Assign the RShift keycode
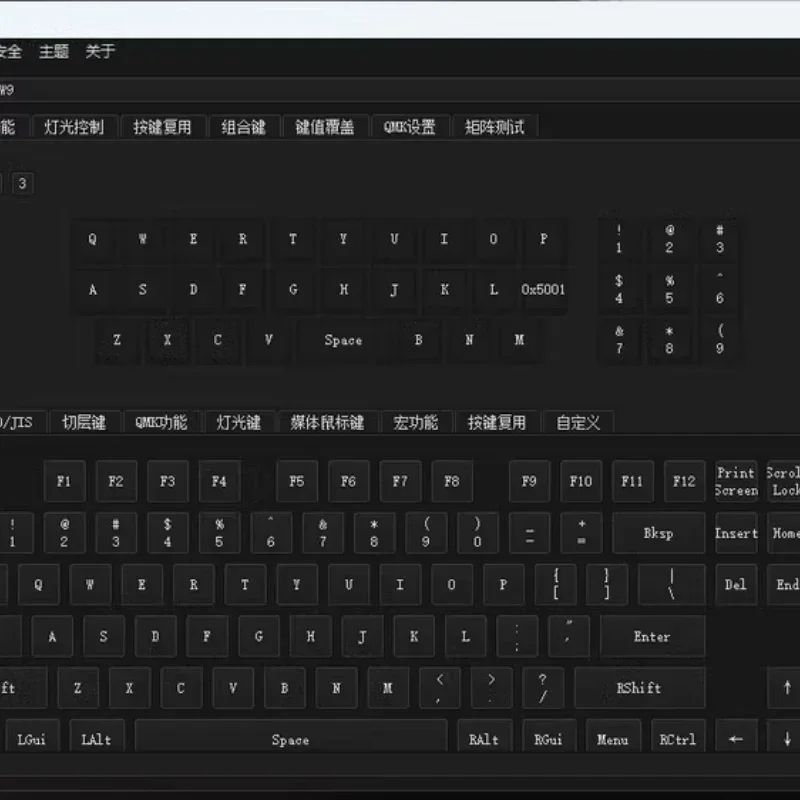The width and height of the screenshot is (800, 800). tap(638, 688)
